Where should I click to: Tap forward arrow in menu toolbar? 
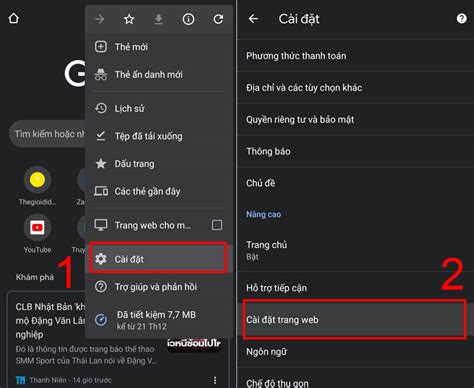[x=99, y=19]
